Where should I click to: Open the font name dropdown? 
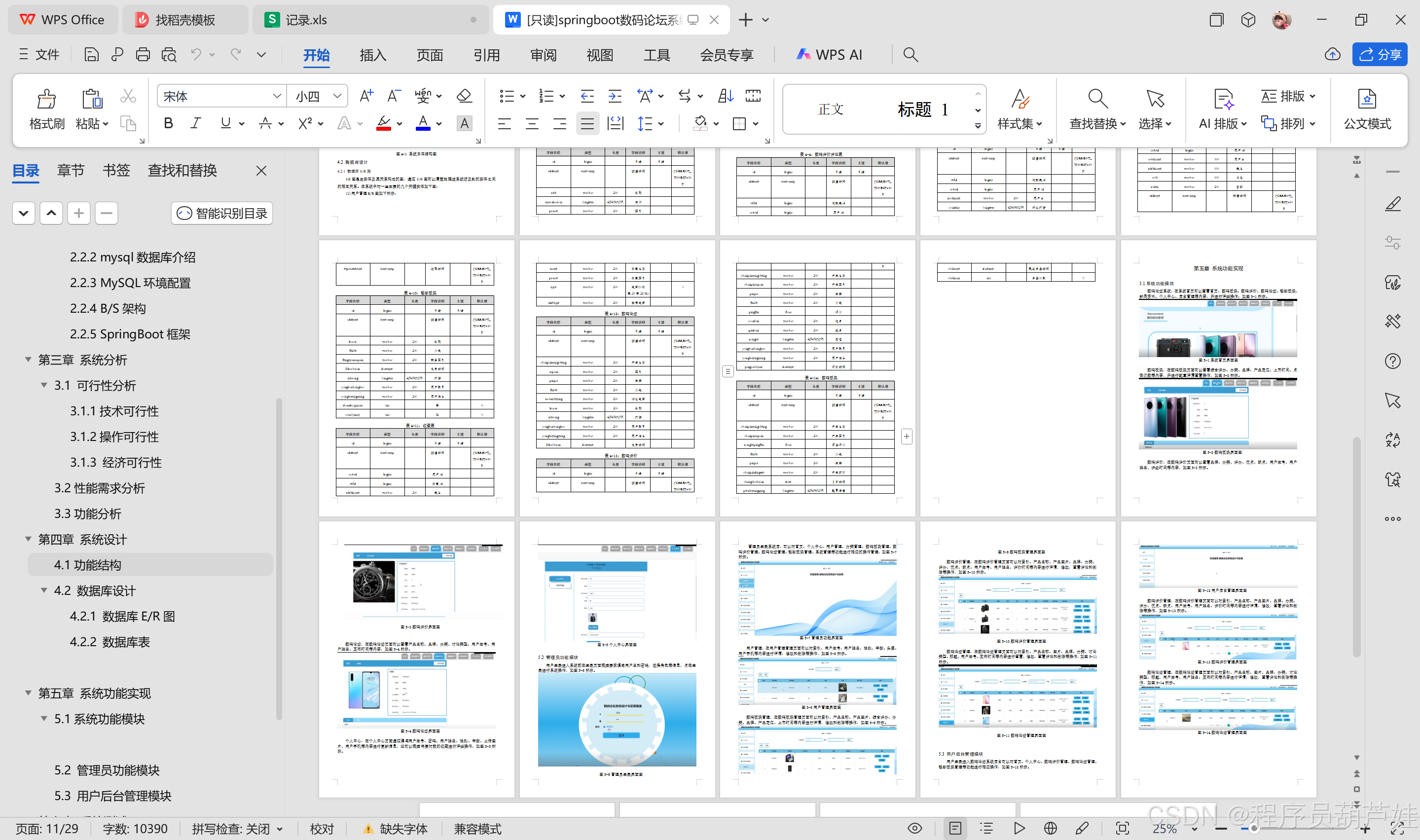coord(277,96)
